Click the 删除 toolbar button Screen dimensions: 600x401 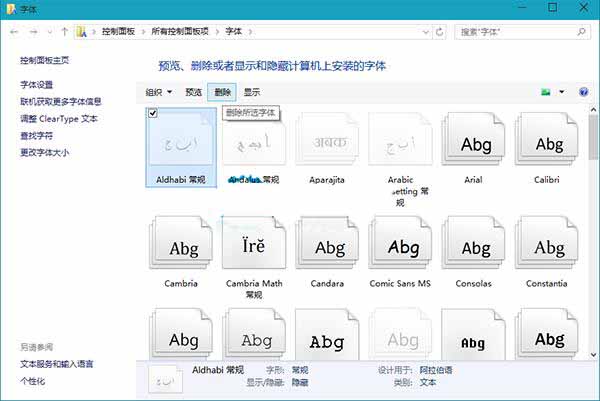click(222, 92)
